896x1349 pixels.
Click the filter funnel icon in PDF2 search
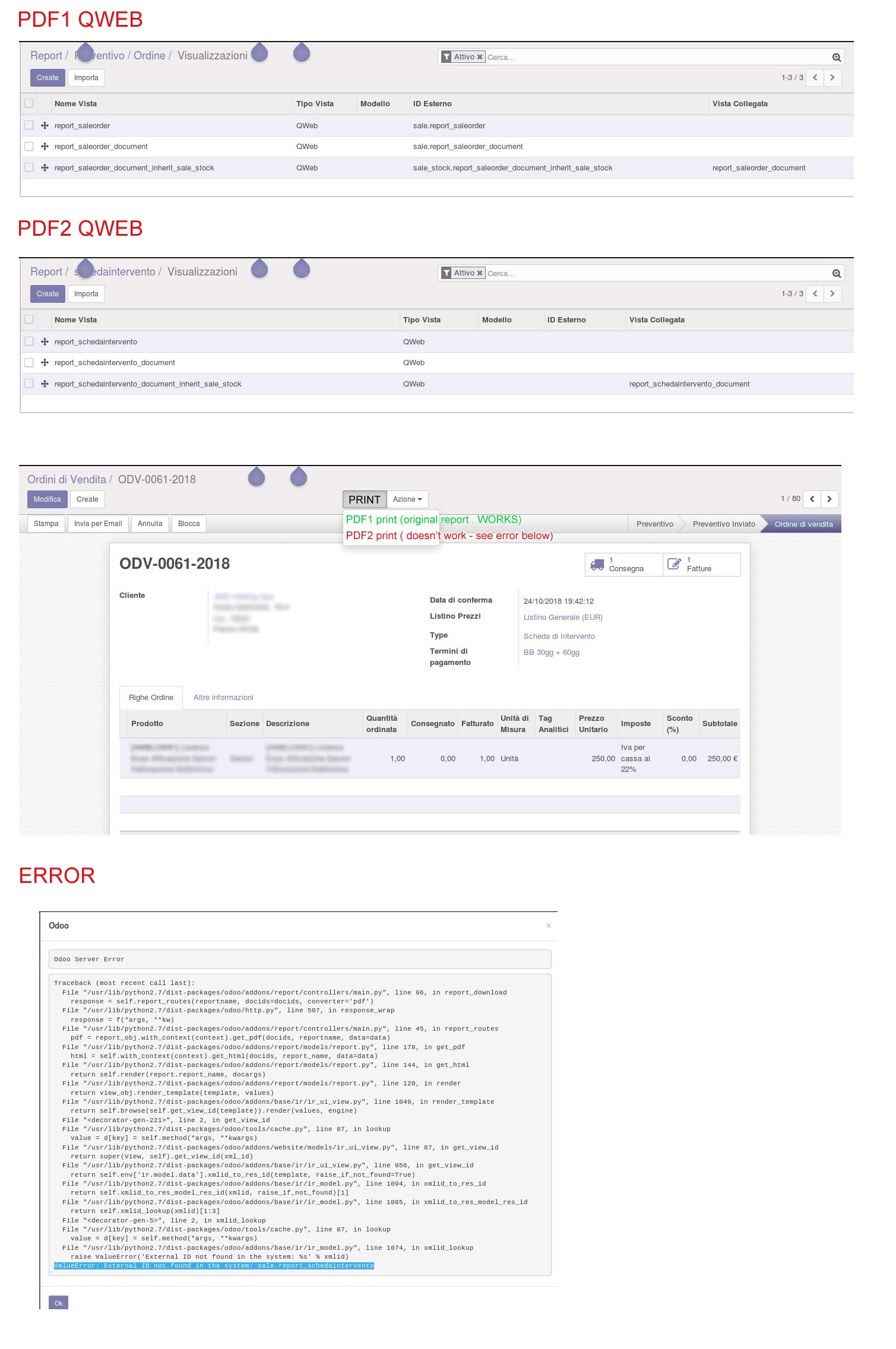point(447,273)
